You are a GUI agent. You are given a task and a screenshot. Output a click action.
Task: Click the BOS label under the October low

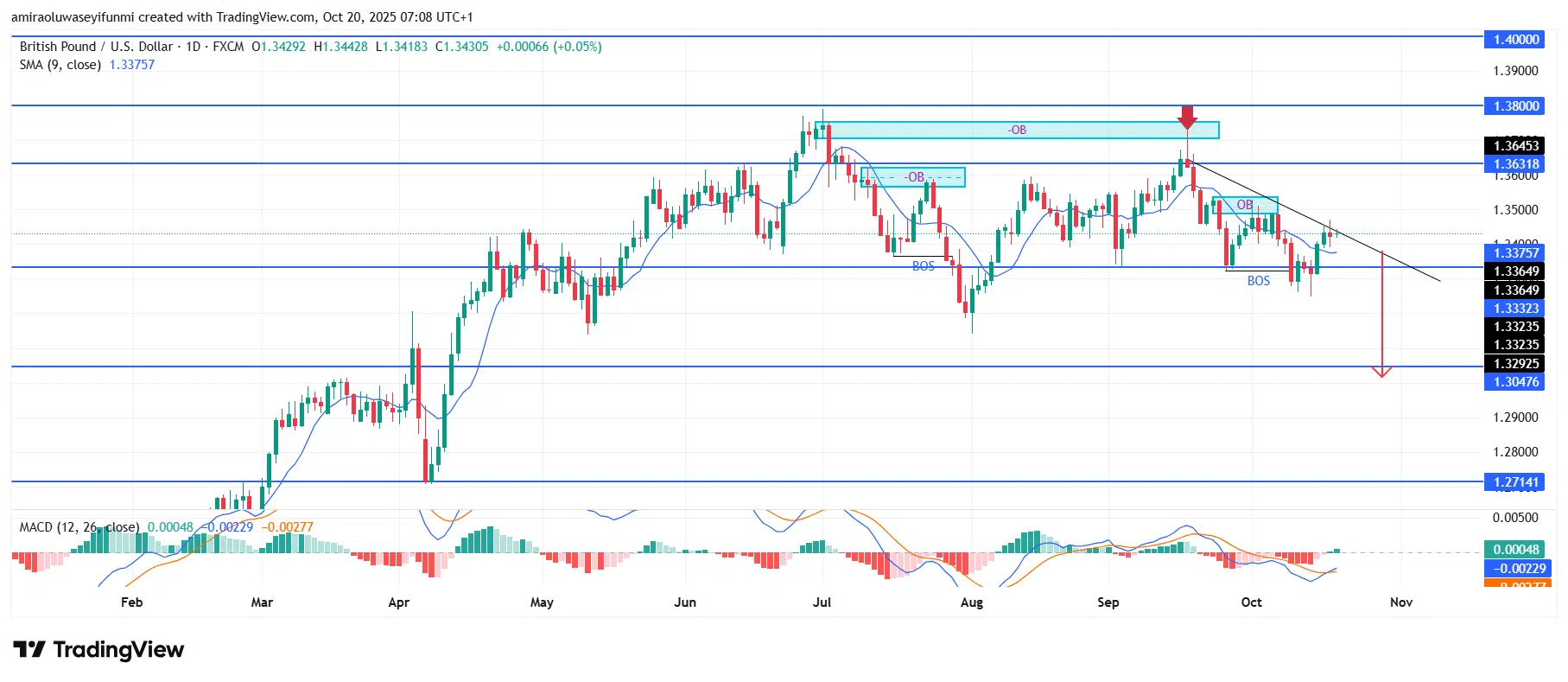[1258, 281]
